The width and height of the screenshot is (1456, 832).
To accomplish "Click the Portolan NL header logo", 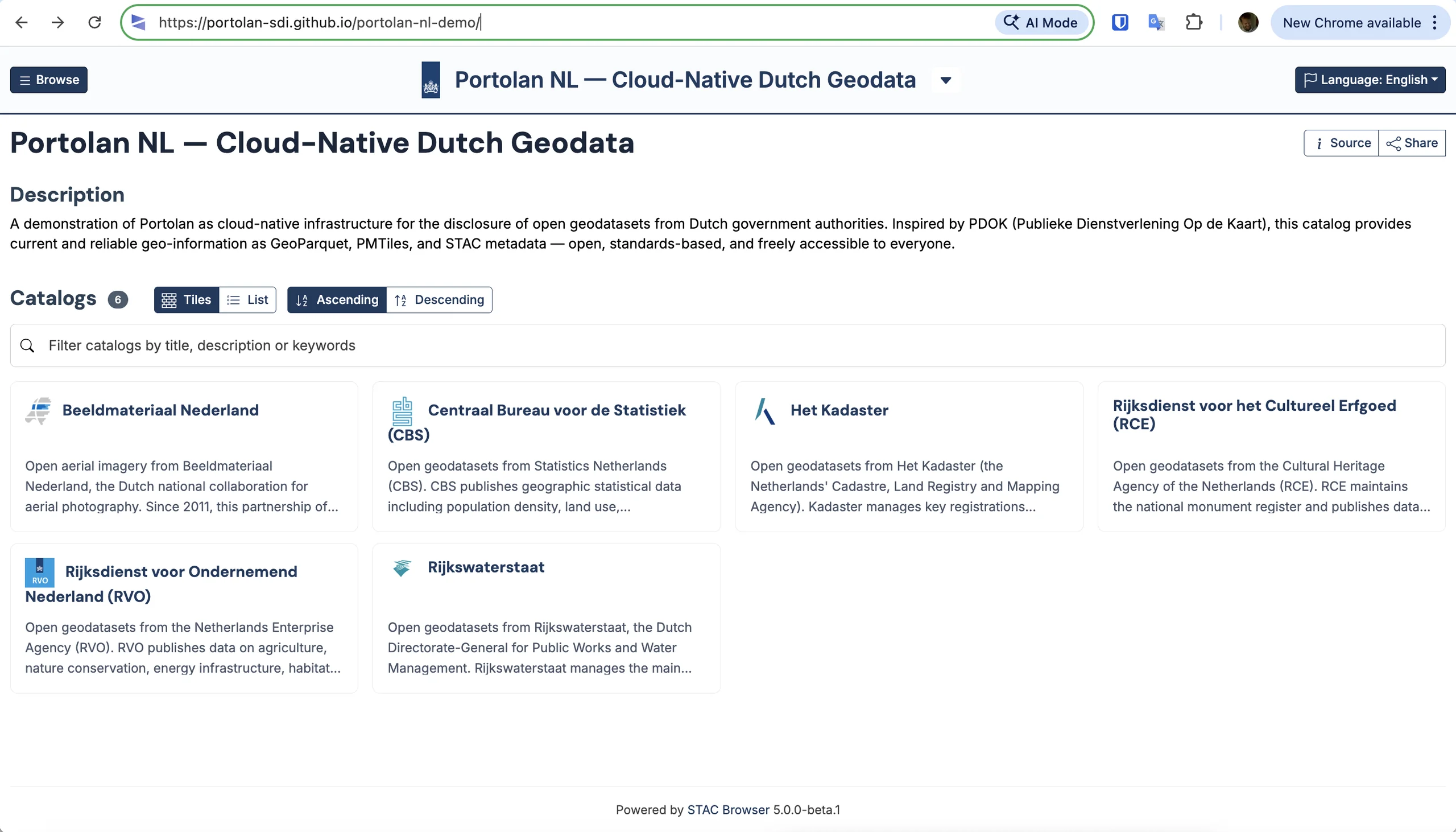I will tap(431, 80).
